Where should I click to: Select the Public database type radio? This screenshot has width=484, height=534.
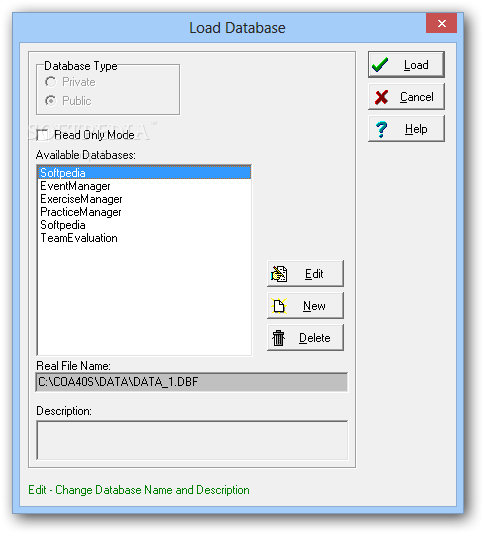coord(50,101)
